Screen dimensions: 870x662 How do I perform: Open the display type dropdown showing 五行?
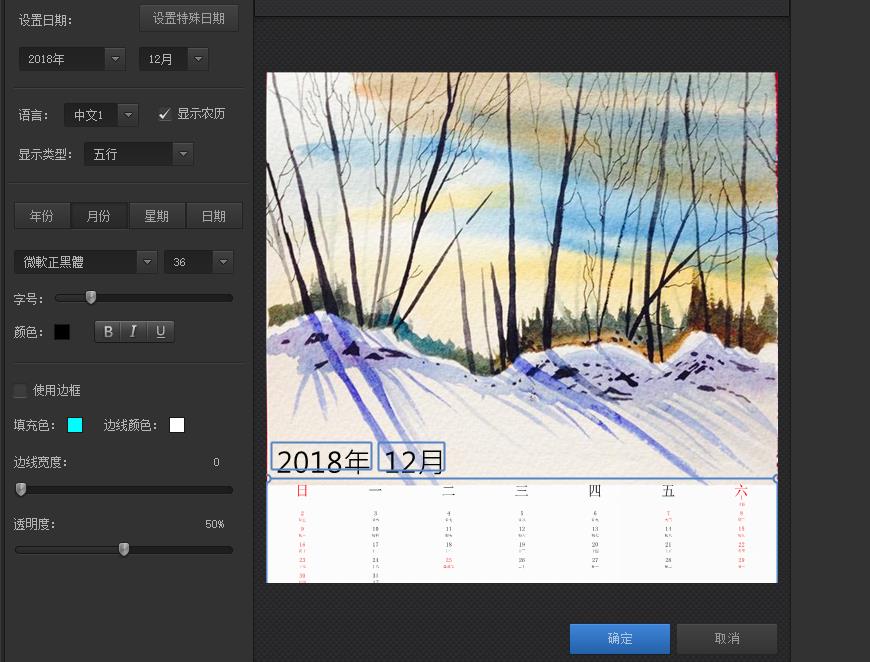(139, 154)
